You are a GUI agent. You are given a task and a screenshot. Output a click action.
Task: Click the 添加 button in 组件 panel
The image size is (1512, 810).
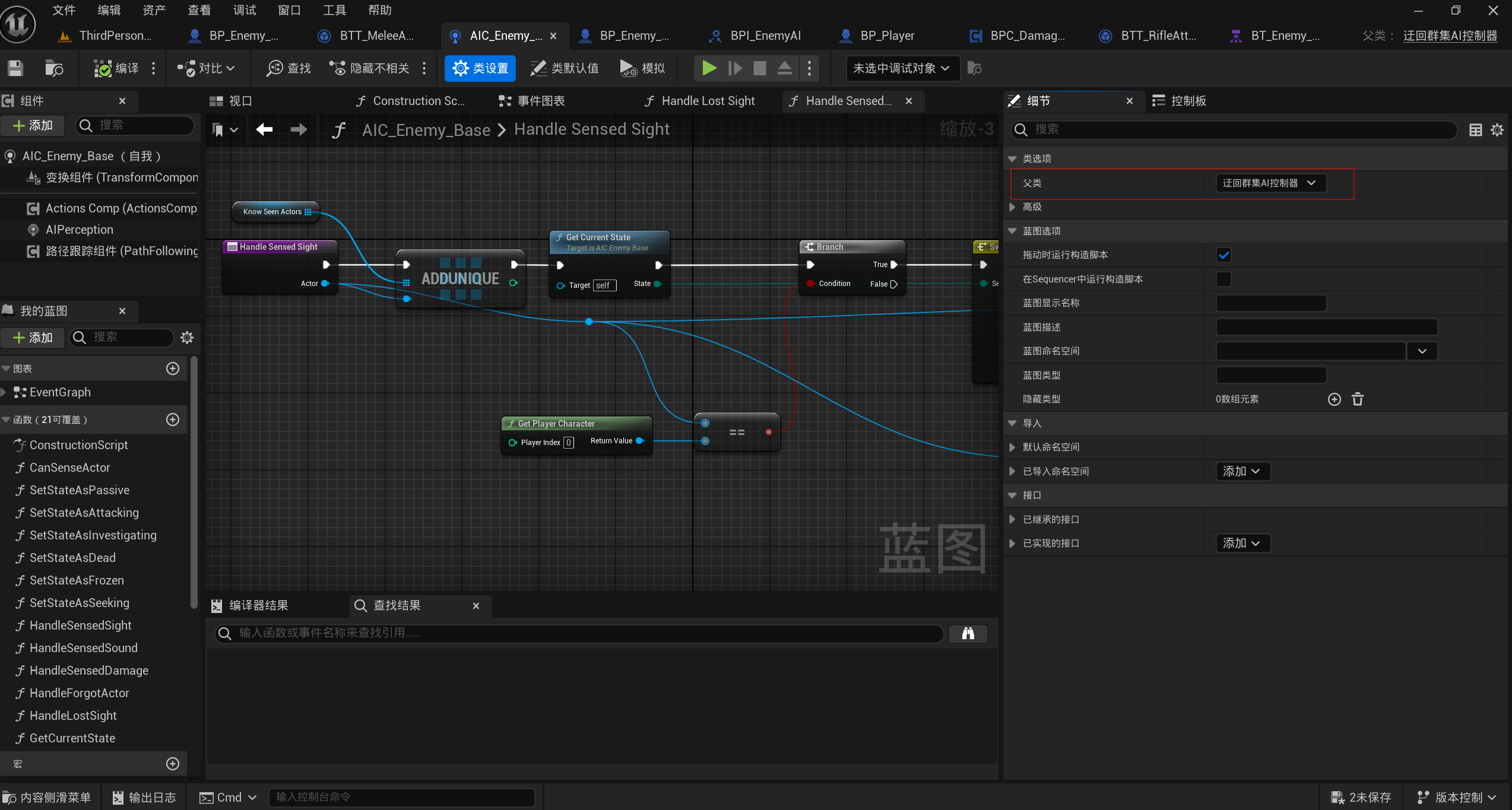tap(33, 125)
